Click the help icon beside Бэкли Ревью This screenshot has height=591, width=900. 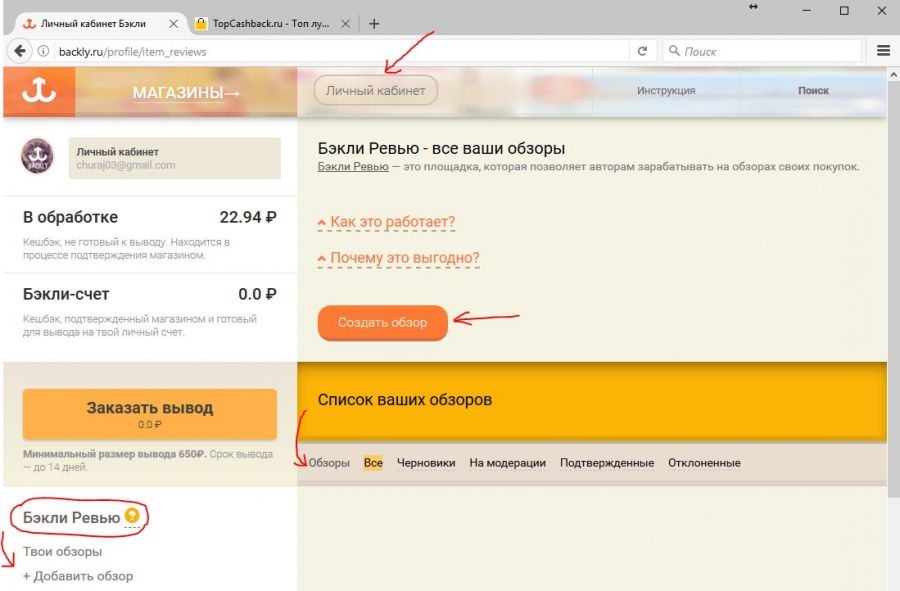[132, 515]
